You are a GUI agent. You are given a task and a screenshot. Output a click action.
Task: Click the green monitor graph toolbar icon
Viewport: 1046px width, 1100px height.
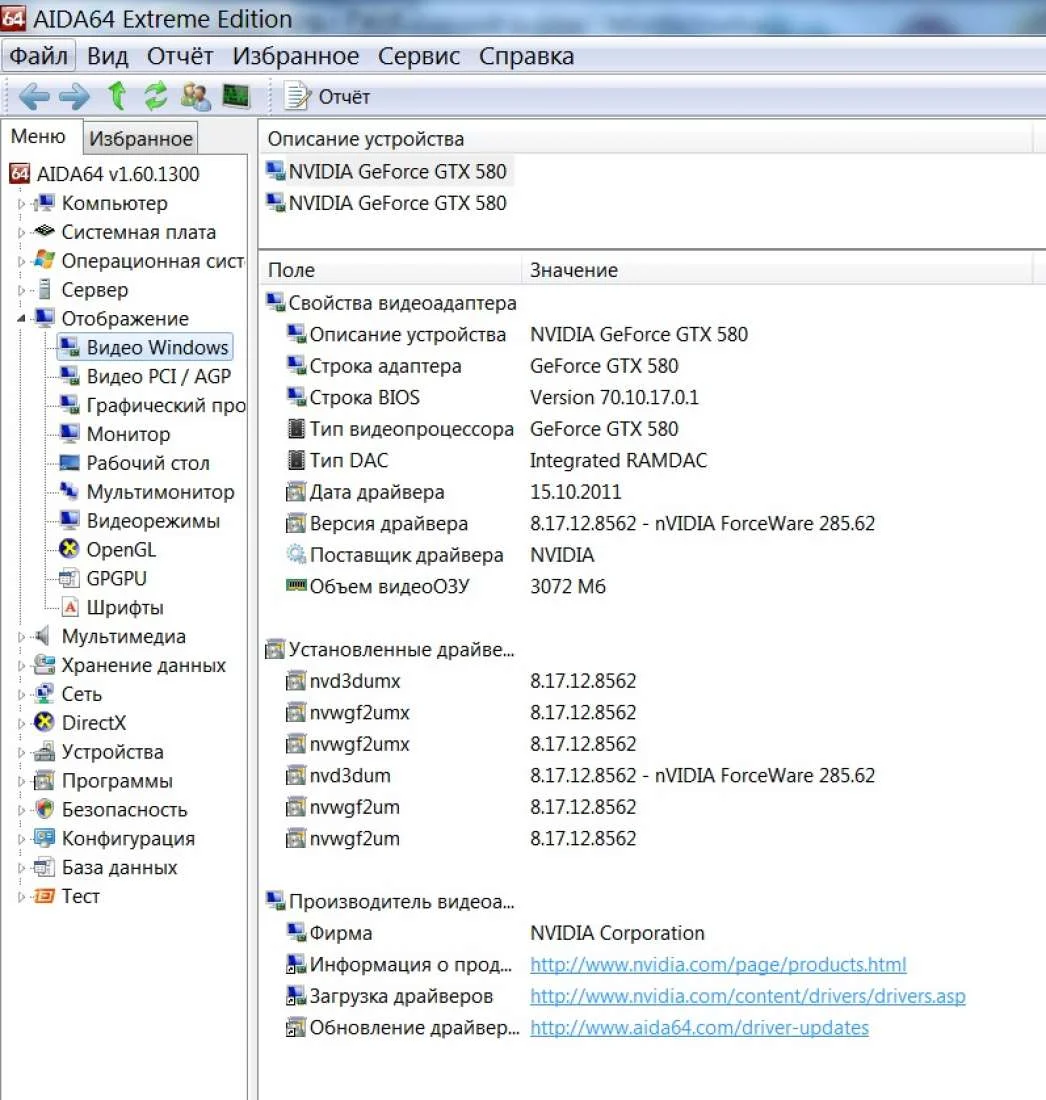[235, 96]
